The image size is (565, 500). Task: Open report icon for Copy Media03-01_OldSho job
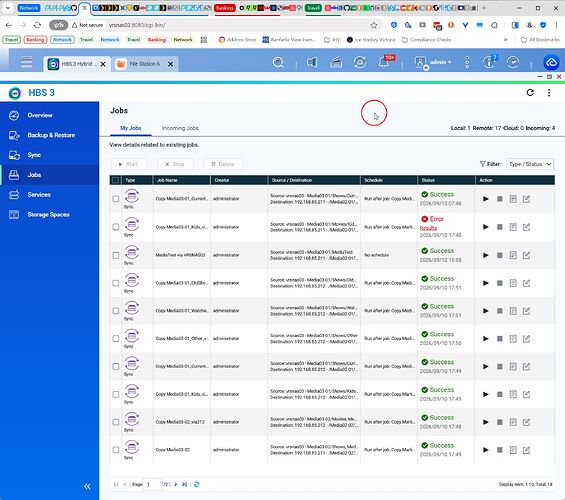513,283
